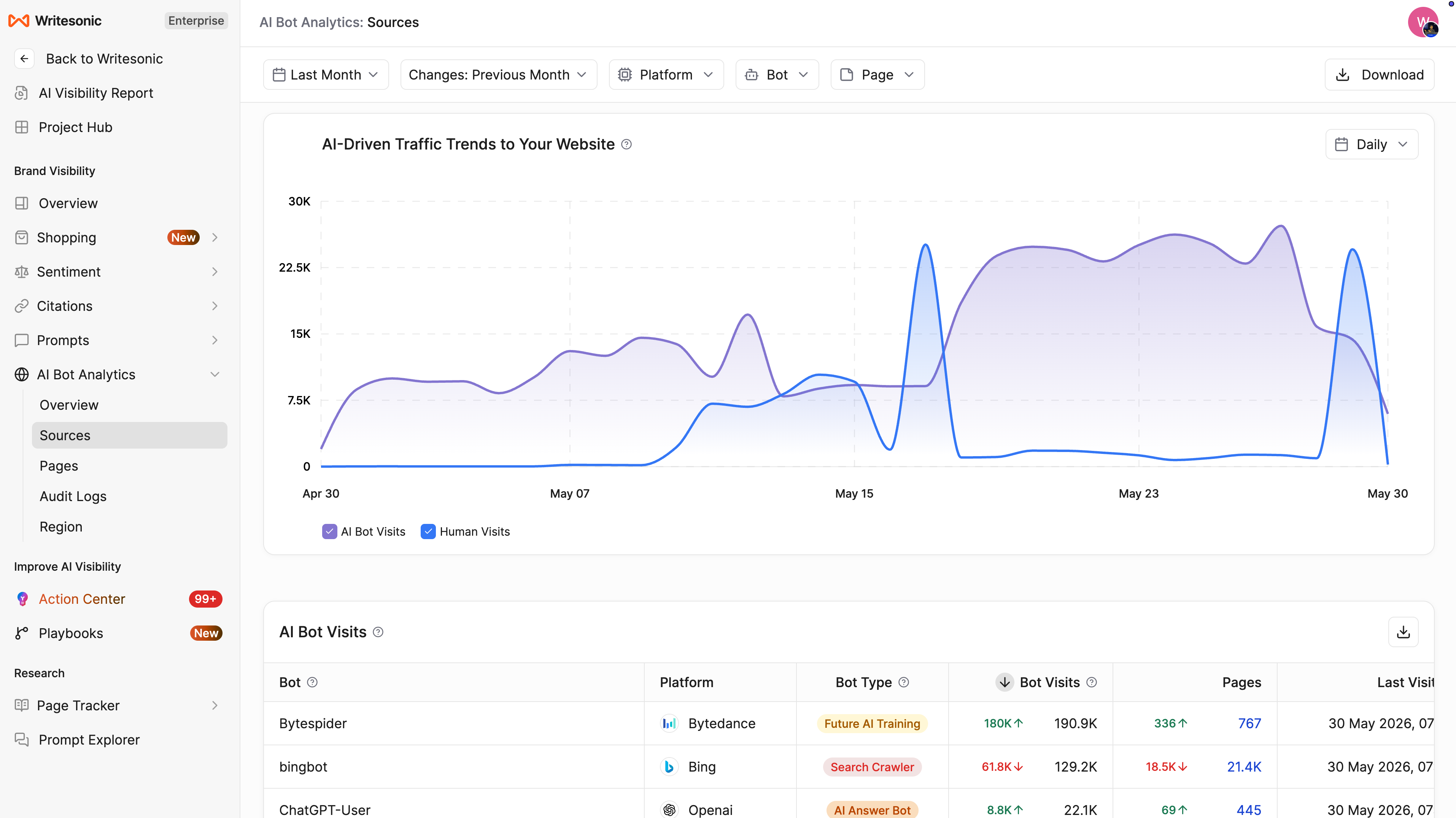
Task: Click the Future AI Training tag
Action: [x=872, y=724]
